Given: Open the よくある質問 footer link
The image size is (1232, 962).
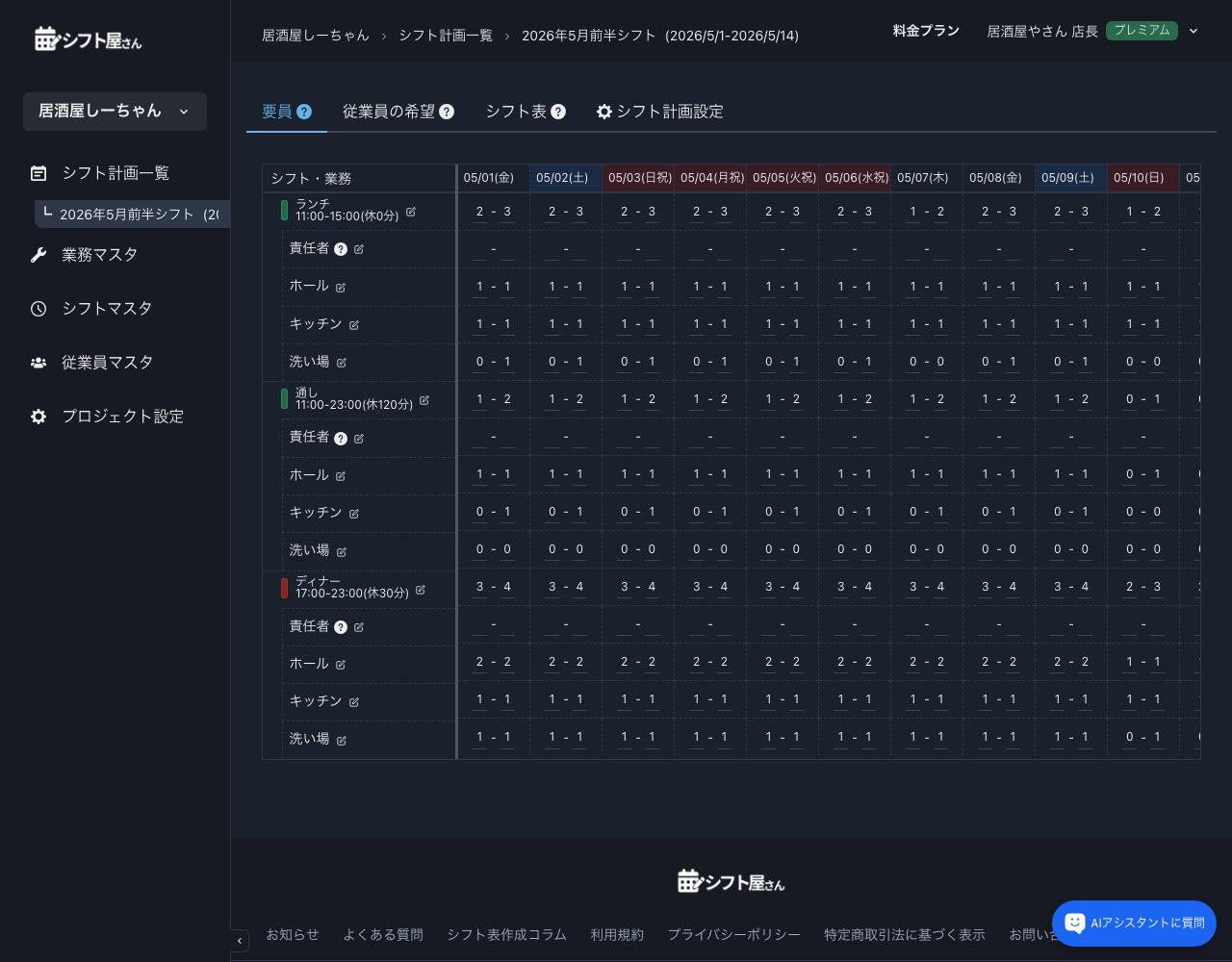Looking at the screenshot, I should coord(382,934).
